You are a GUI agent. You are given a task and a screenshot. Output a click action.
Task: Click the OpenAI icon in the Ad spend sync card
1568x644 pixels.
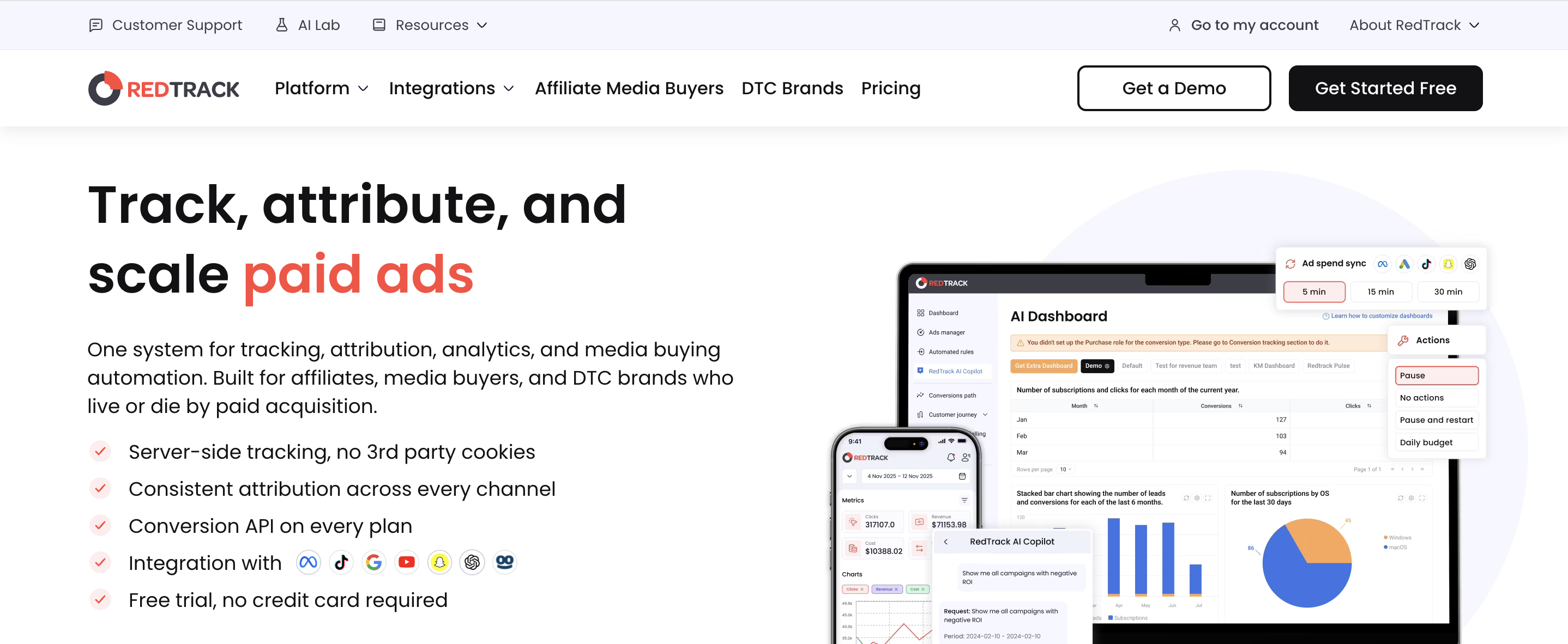tap(1470, 264)
